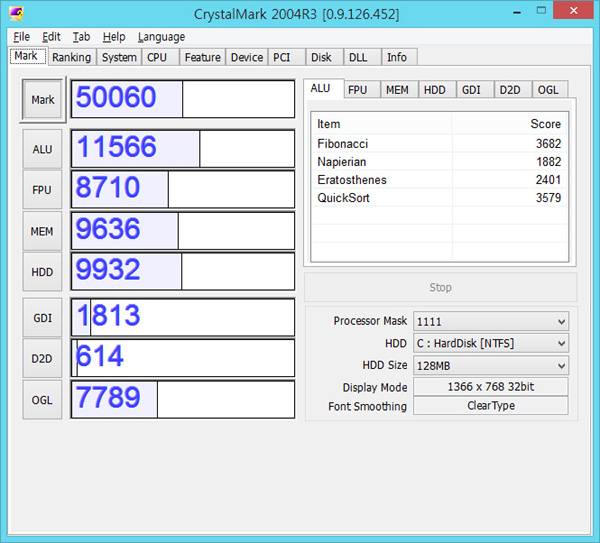This screenshot has width=600, height=543.
Task: Click the MEM score bar 9636
Action: pos(183,231)
